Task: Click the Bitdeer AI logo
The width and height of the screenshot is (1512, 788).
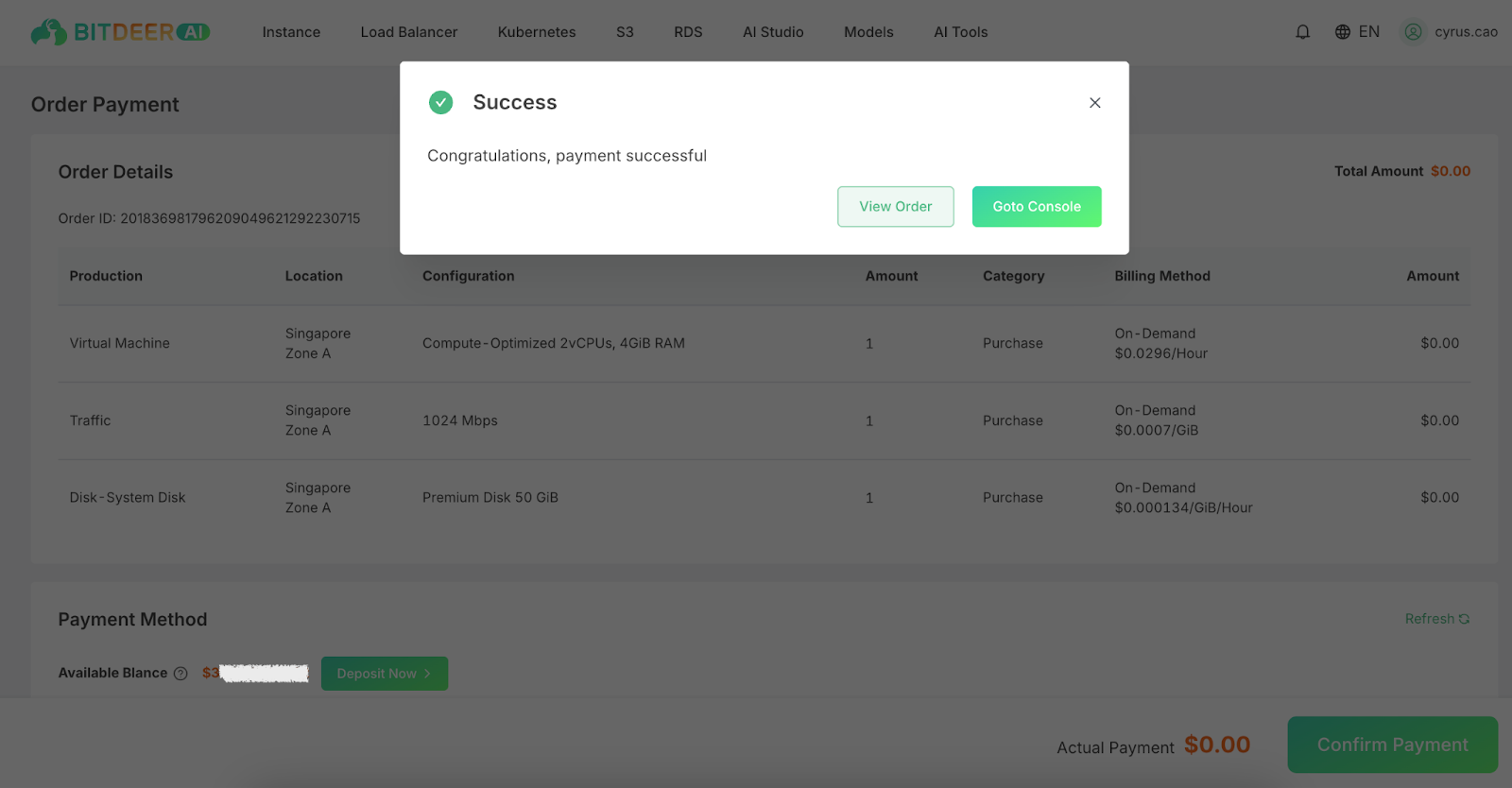Action: [120, 32]
